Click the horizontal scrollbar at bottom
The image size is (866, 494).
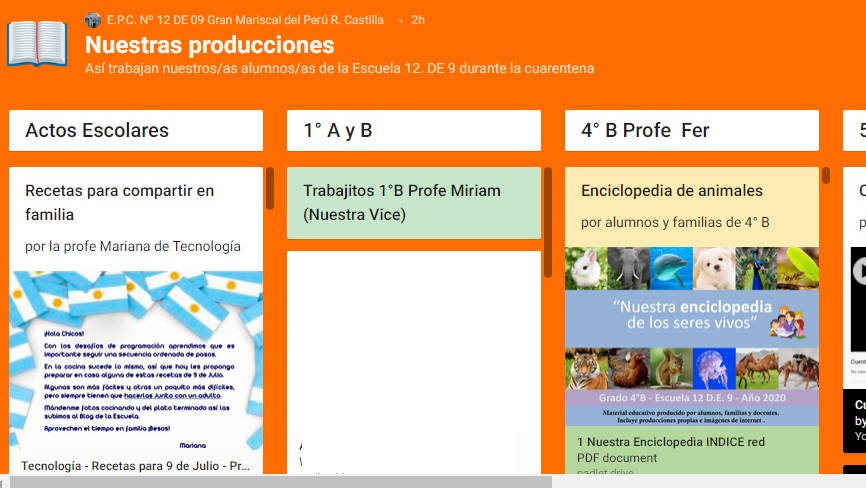coord(281,482)
